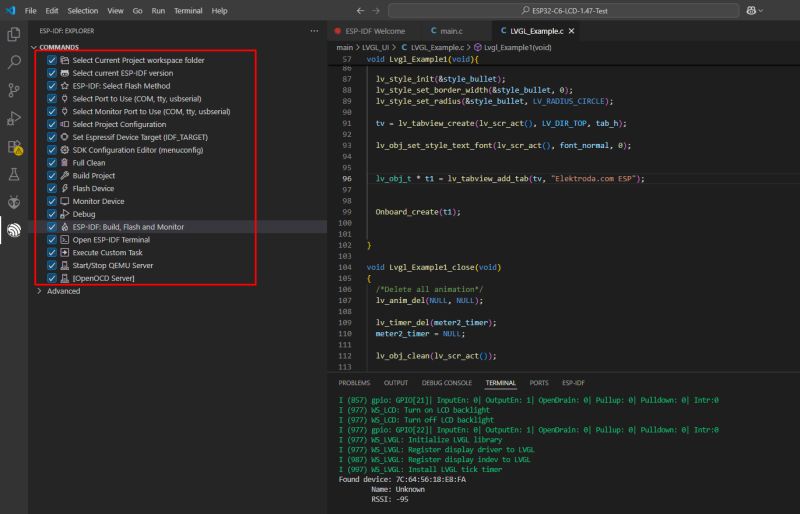Viewport: 800px width, 514px height.
Task: Click code line 96 with lv_tabview_add_tab
Action: (x=510, y=179)
